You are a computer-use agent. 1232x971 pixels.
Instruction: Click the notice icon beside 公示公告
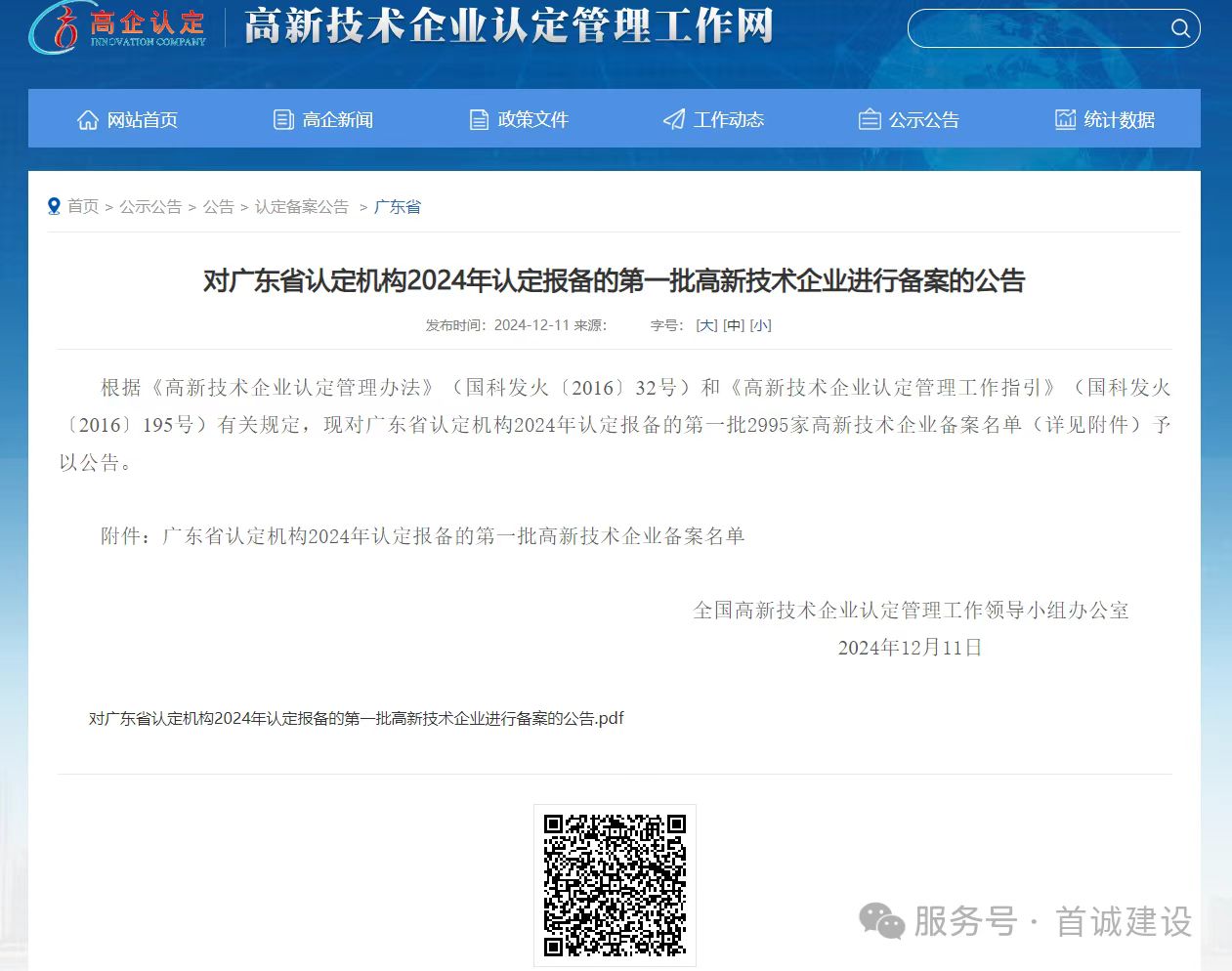pyautogui.click(x=870, y=120)
